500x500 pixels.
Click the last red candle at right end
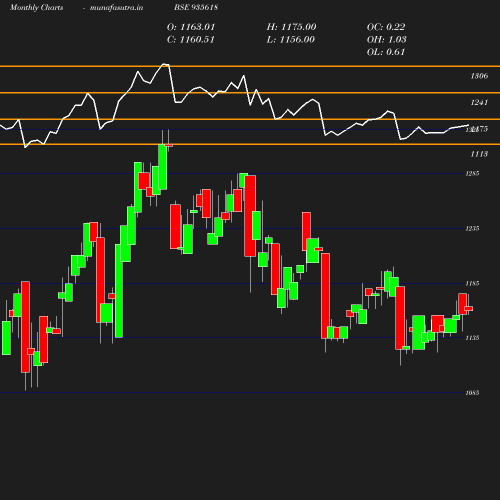(469, 309)
